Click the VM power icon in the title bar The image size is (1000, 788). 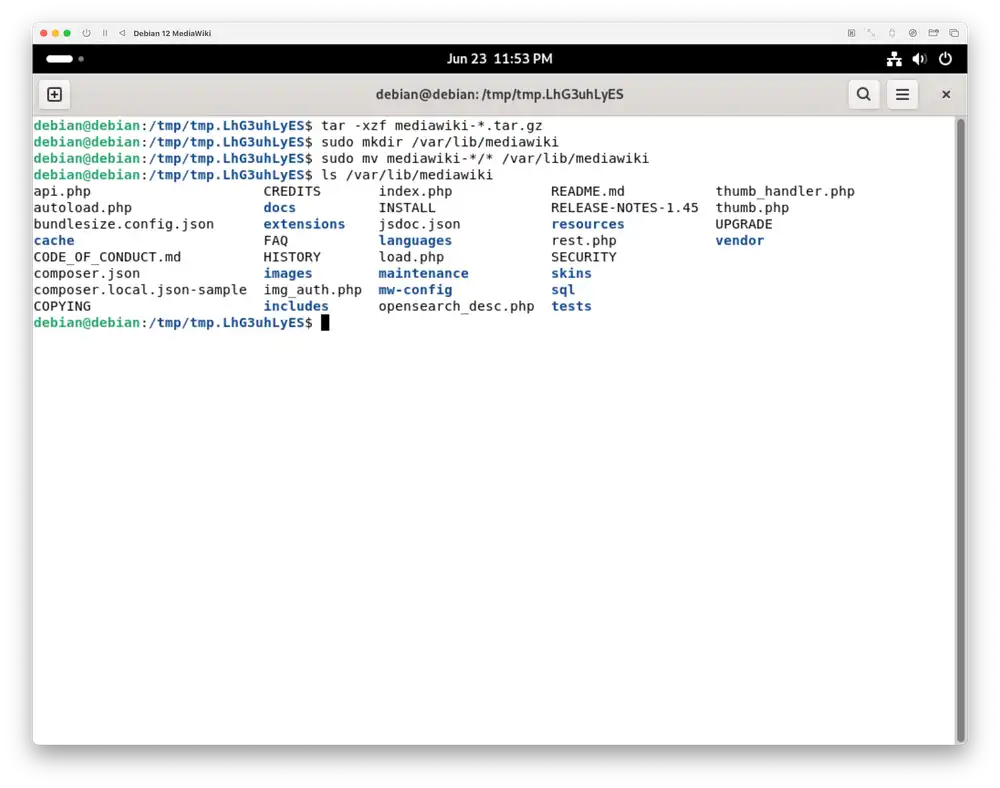click(x=86, y=33)
